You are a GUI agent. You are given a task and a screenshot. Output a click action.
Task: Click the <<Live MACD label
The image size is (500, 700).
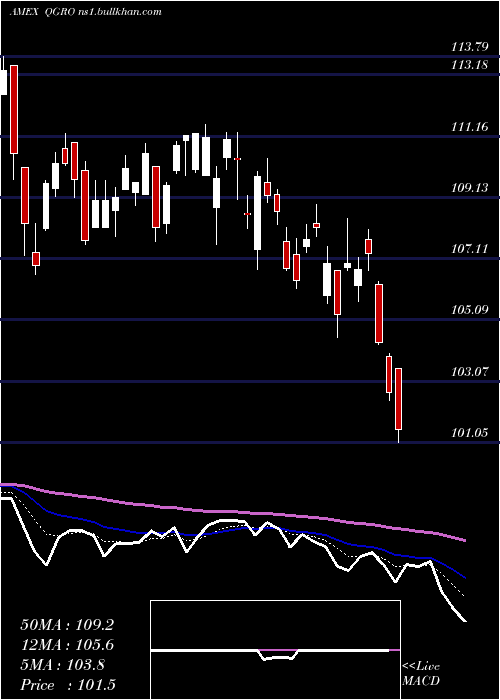point(421,674)
